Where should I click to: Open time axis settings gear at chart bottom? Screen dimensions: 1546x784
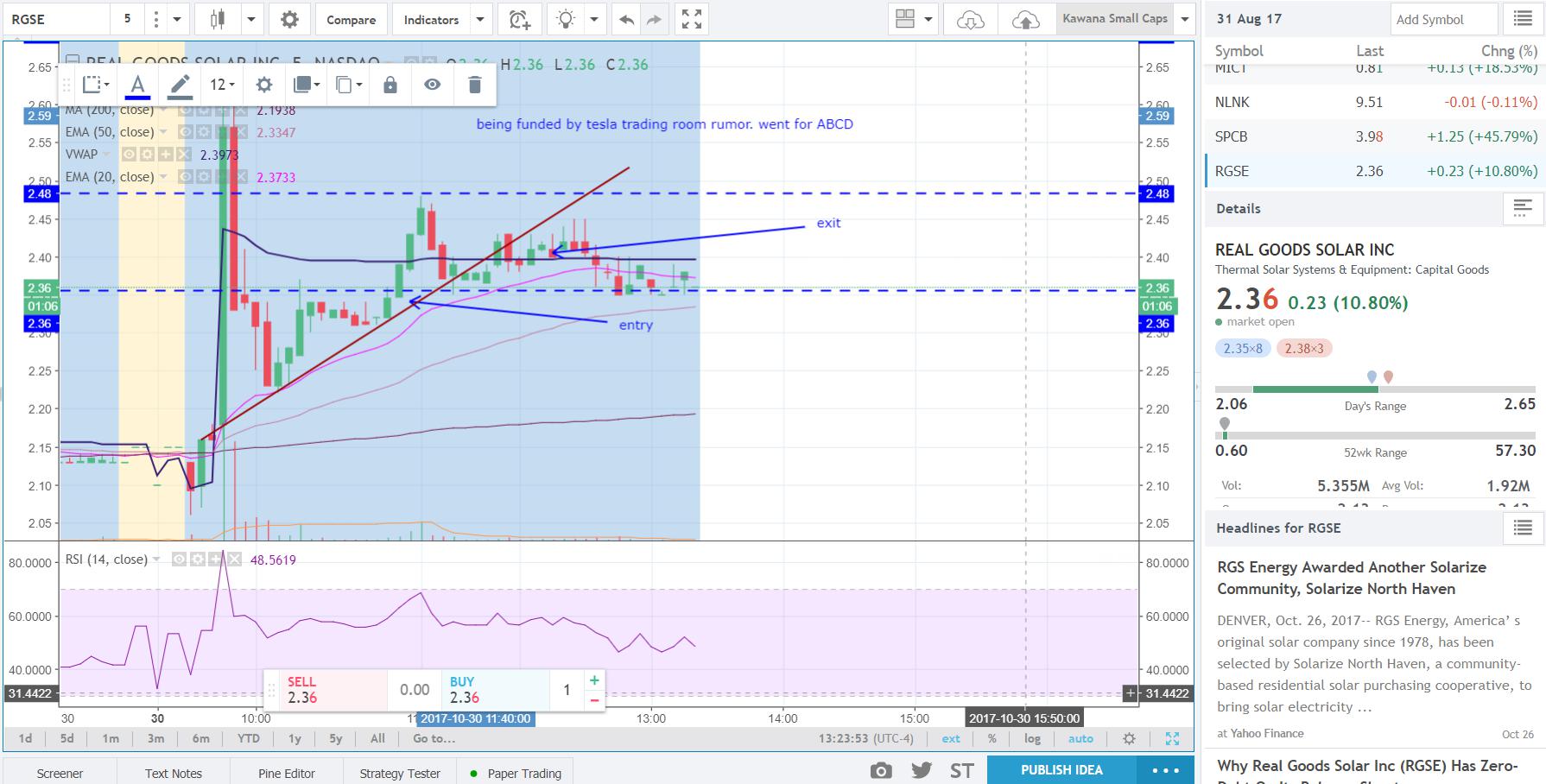click(1129, 739)
